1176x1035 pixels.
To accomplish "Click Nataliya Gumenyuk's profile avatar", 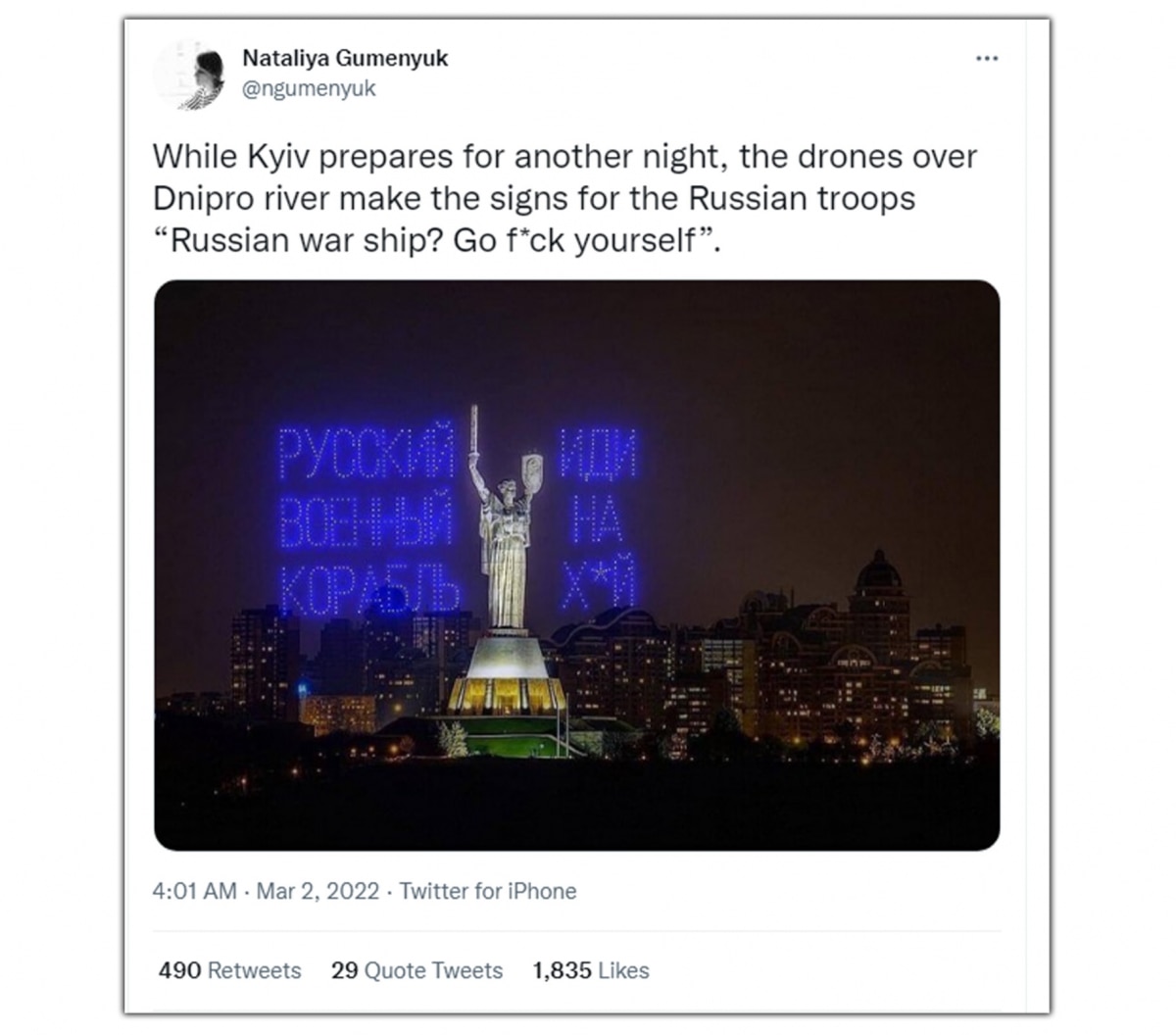I will 189,74.
